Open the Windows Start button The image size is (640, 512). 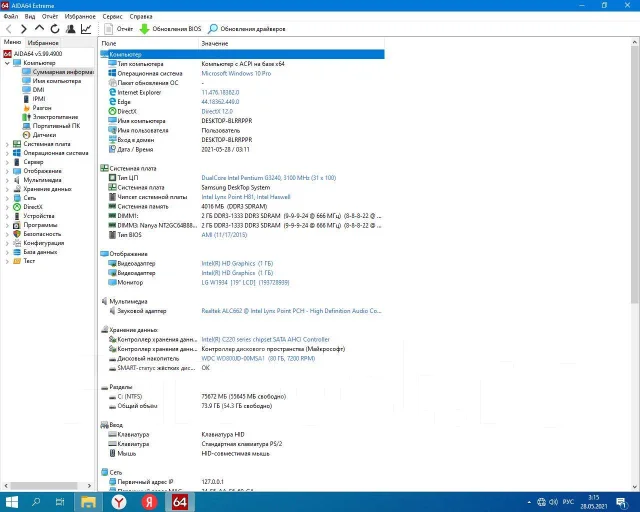(x=12, y=502)
